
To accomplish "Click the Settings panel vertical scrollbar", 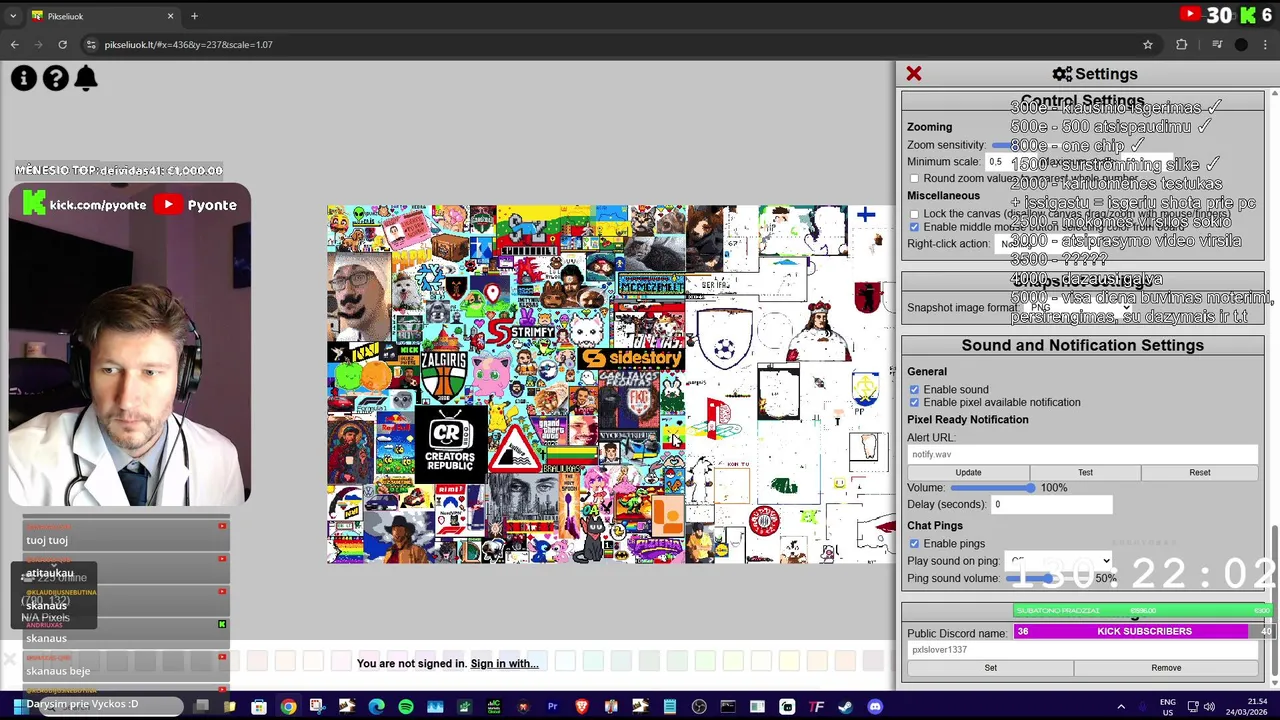I will (1274, 600).
